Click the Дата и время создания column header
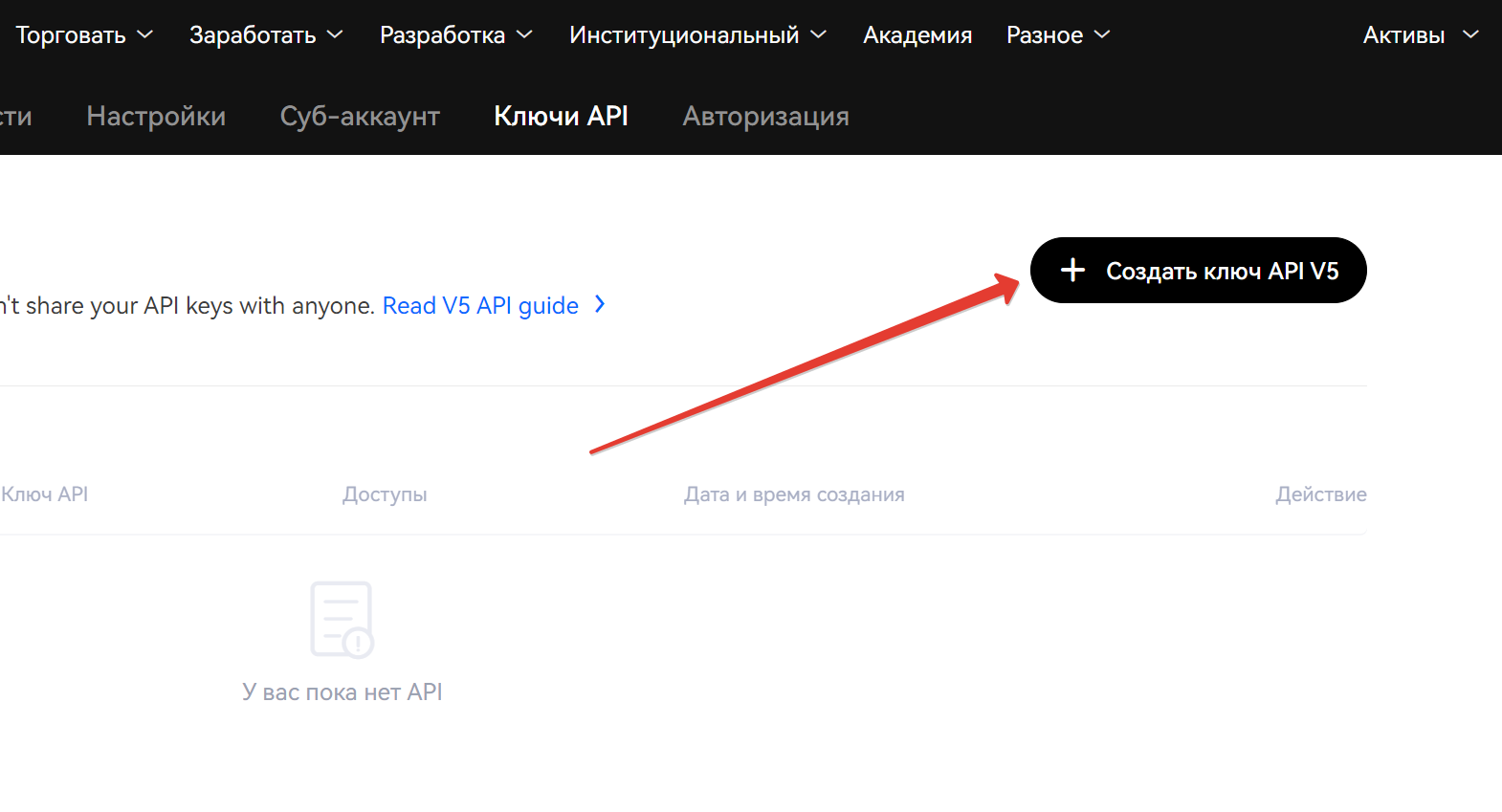The image size is (1502, 812). click(794, 494)
